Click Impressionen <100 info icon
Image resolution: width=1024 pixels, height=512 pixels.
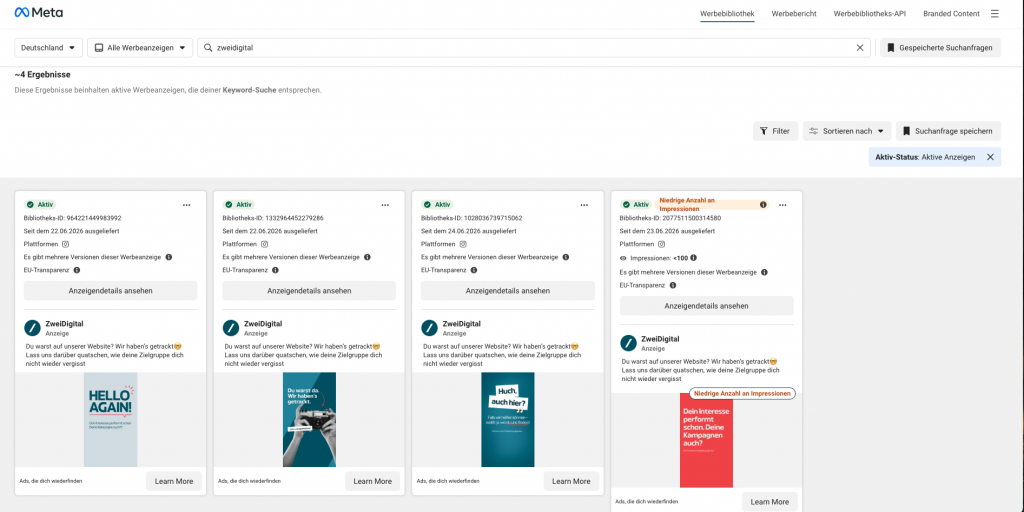tap(693, 258)
